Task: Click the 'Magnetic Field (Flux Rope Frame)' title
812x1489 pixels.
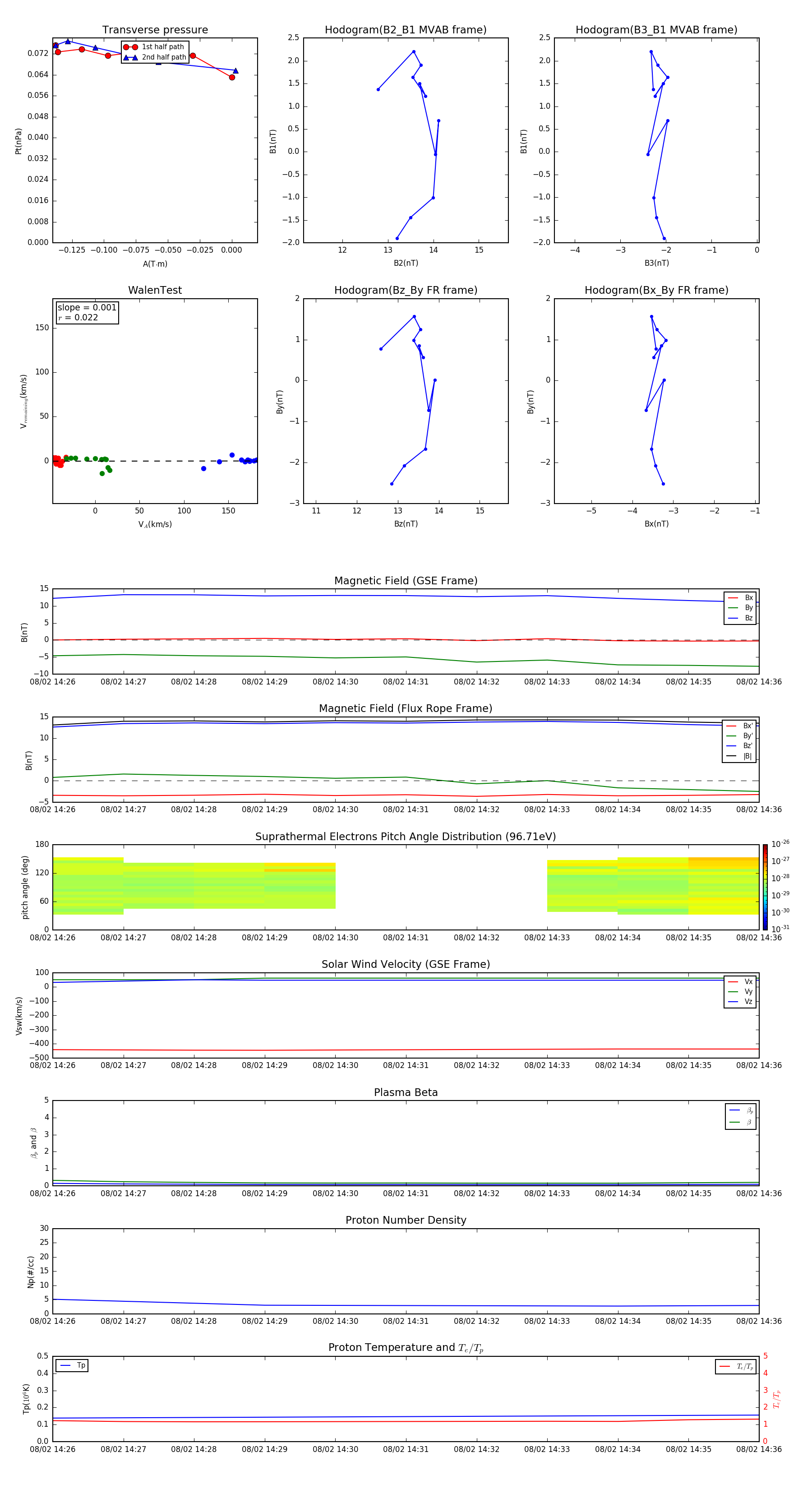Action: click(x=406, y=709)
